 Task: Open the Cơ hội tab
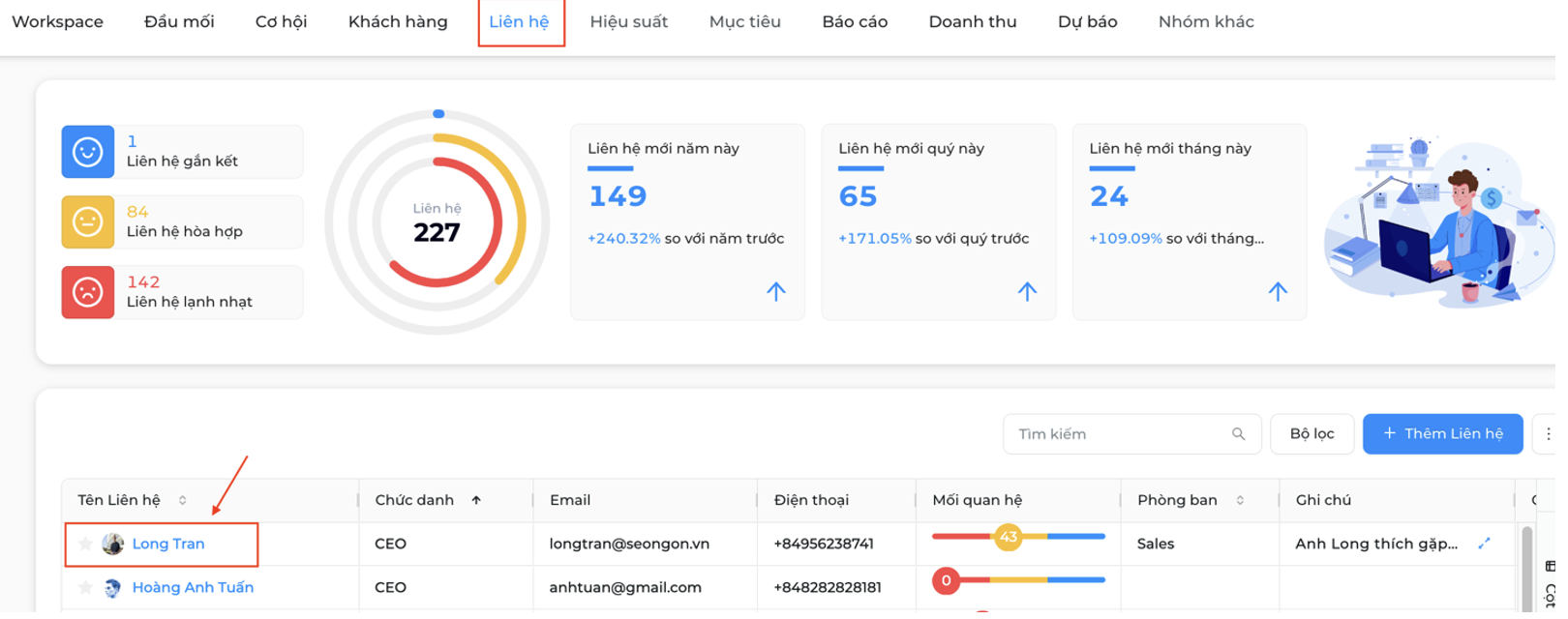[281, 21]
